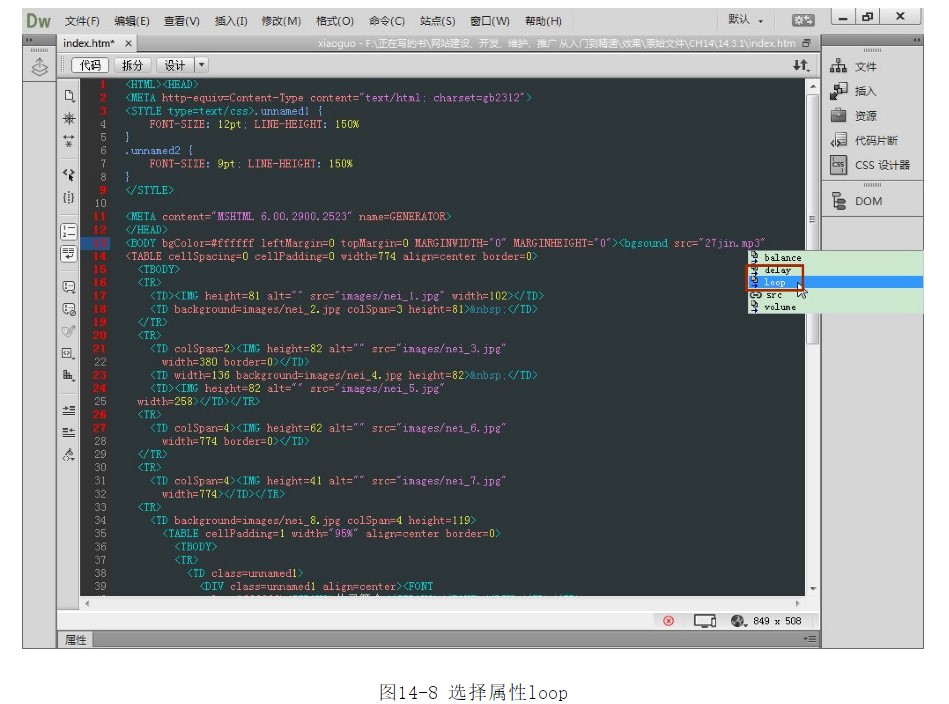Select the loop attribute in code hints

click(775, 282)
